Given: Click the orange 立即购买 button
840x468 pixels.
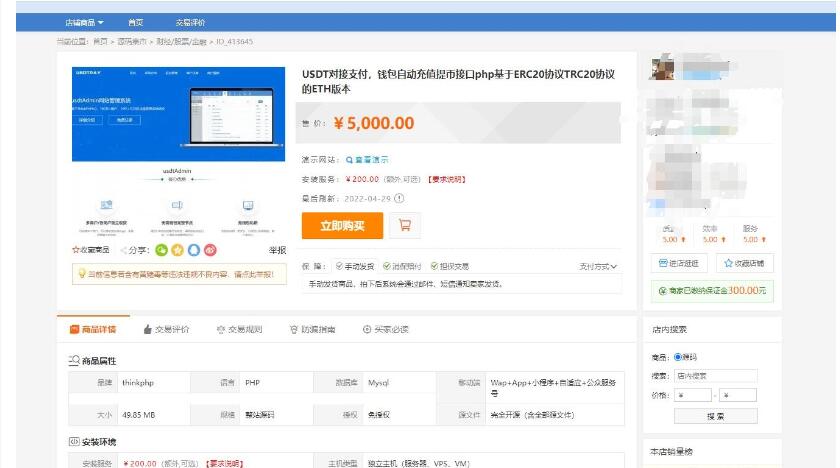Looking at the screenshot, I should click(x=342, y=225).
